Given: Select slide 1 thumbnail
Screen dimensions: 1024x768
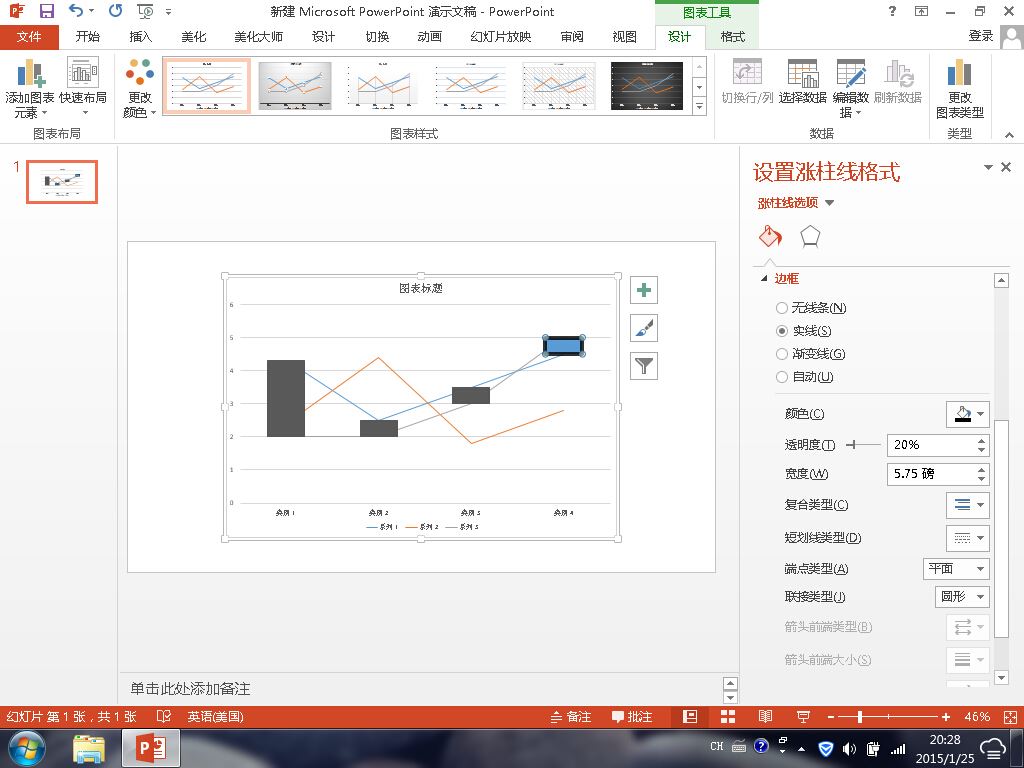Looking at the screenshot, I should [x=62, y=182].
